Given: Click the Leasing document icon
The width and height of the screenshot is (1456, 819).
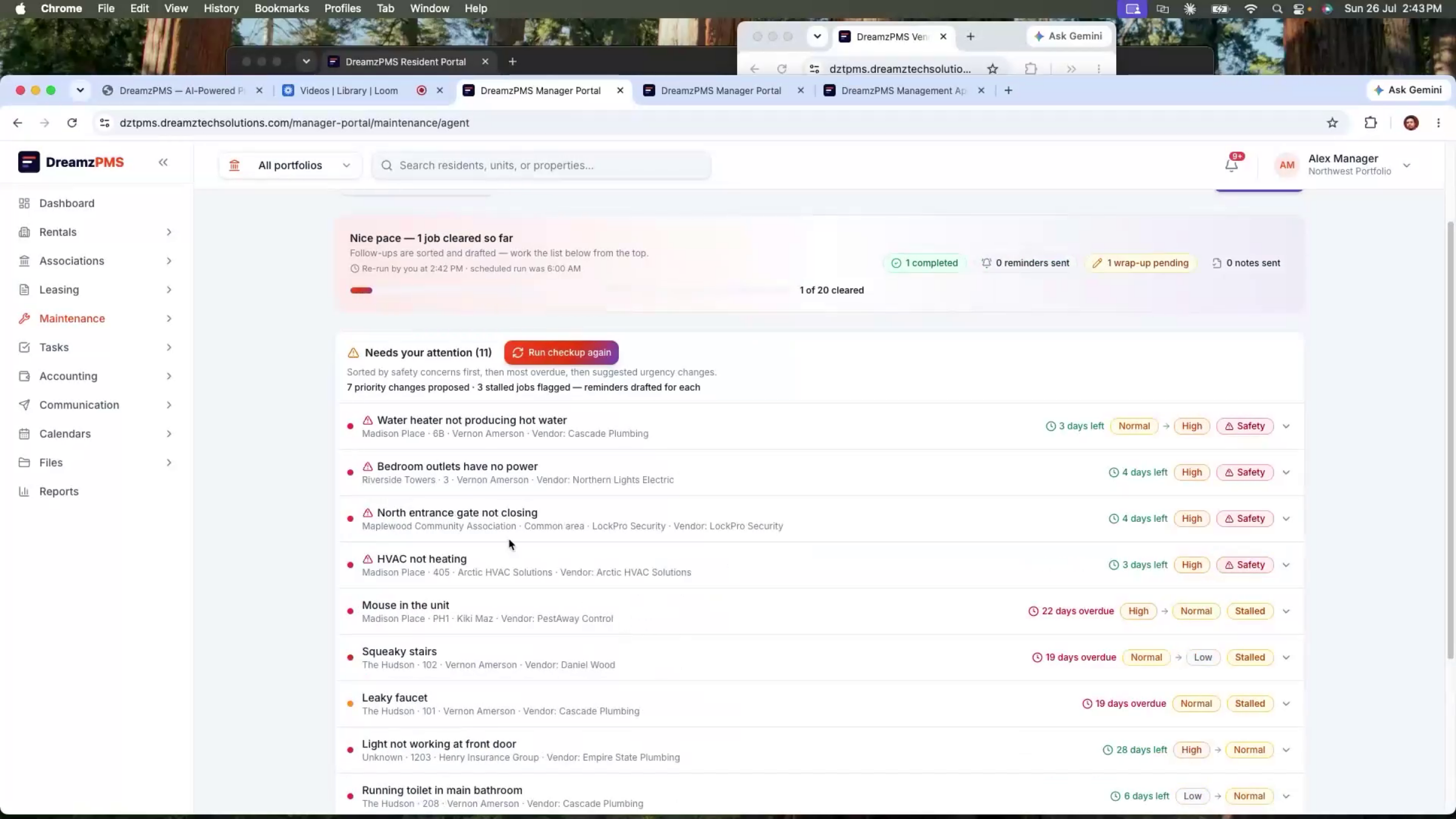Looking at the screenshot, I should point(24,289).
